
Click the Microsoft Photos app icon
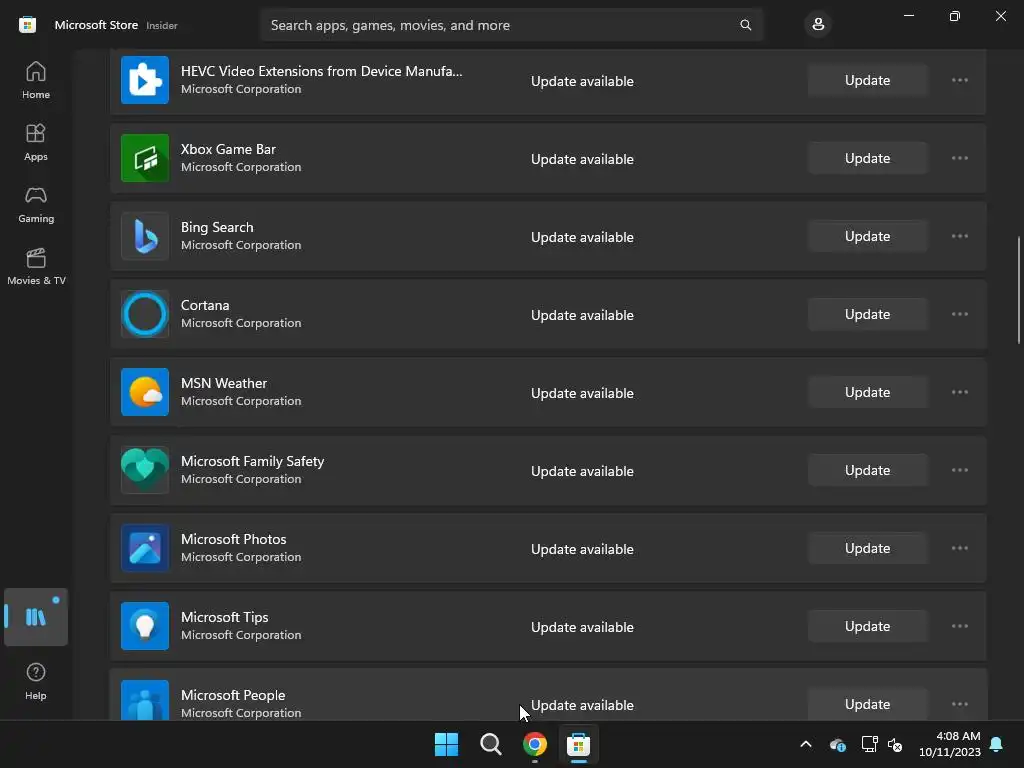coord(145,549)
